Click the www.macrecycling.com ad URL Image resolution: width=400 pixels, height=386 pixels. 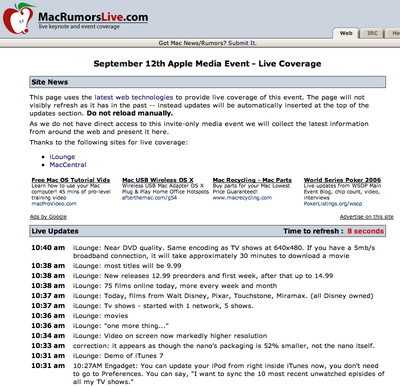(x=242, y=198)
